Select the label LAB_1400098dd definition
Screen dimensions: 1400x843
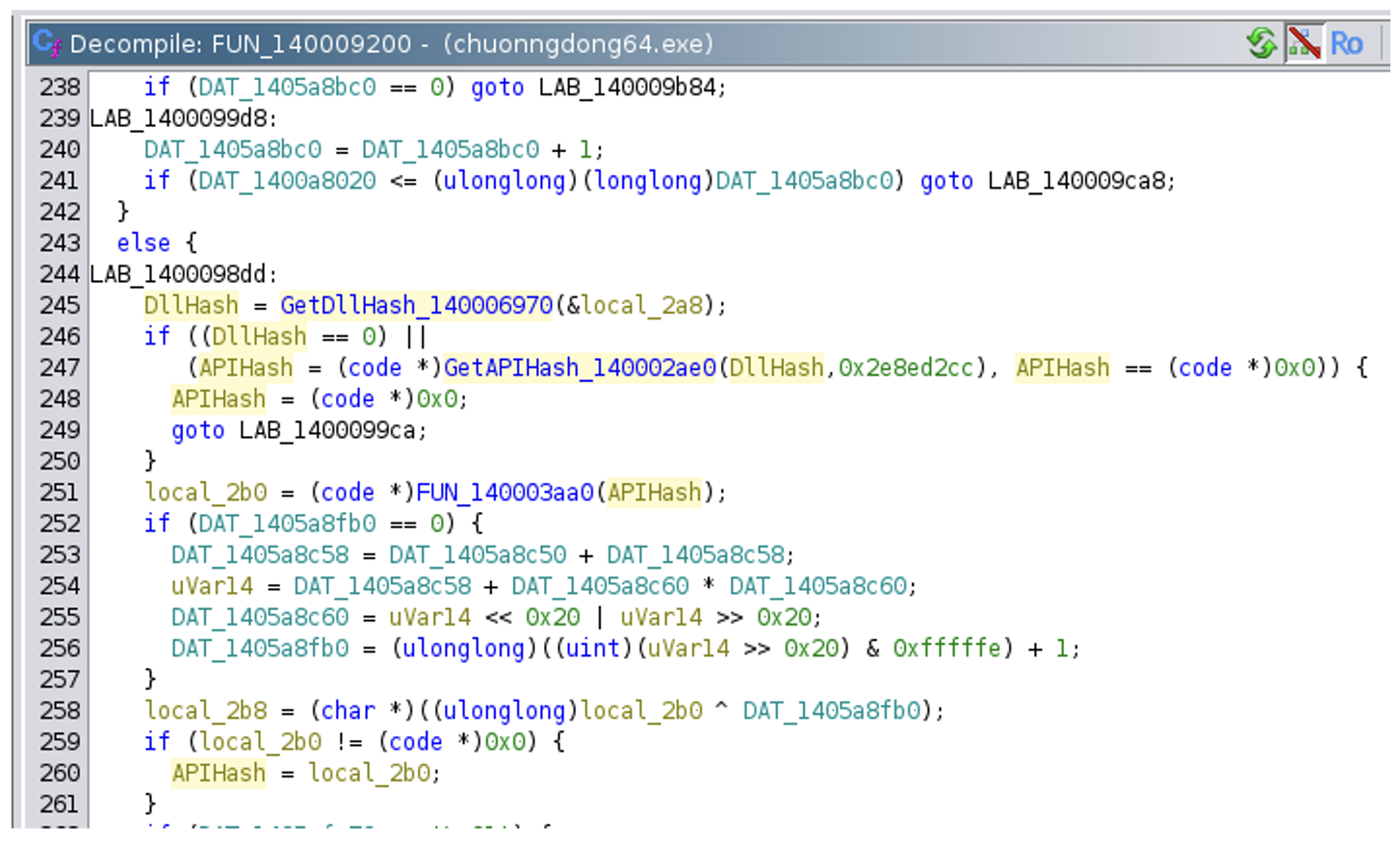coord(180,274)
